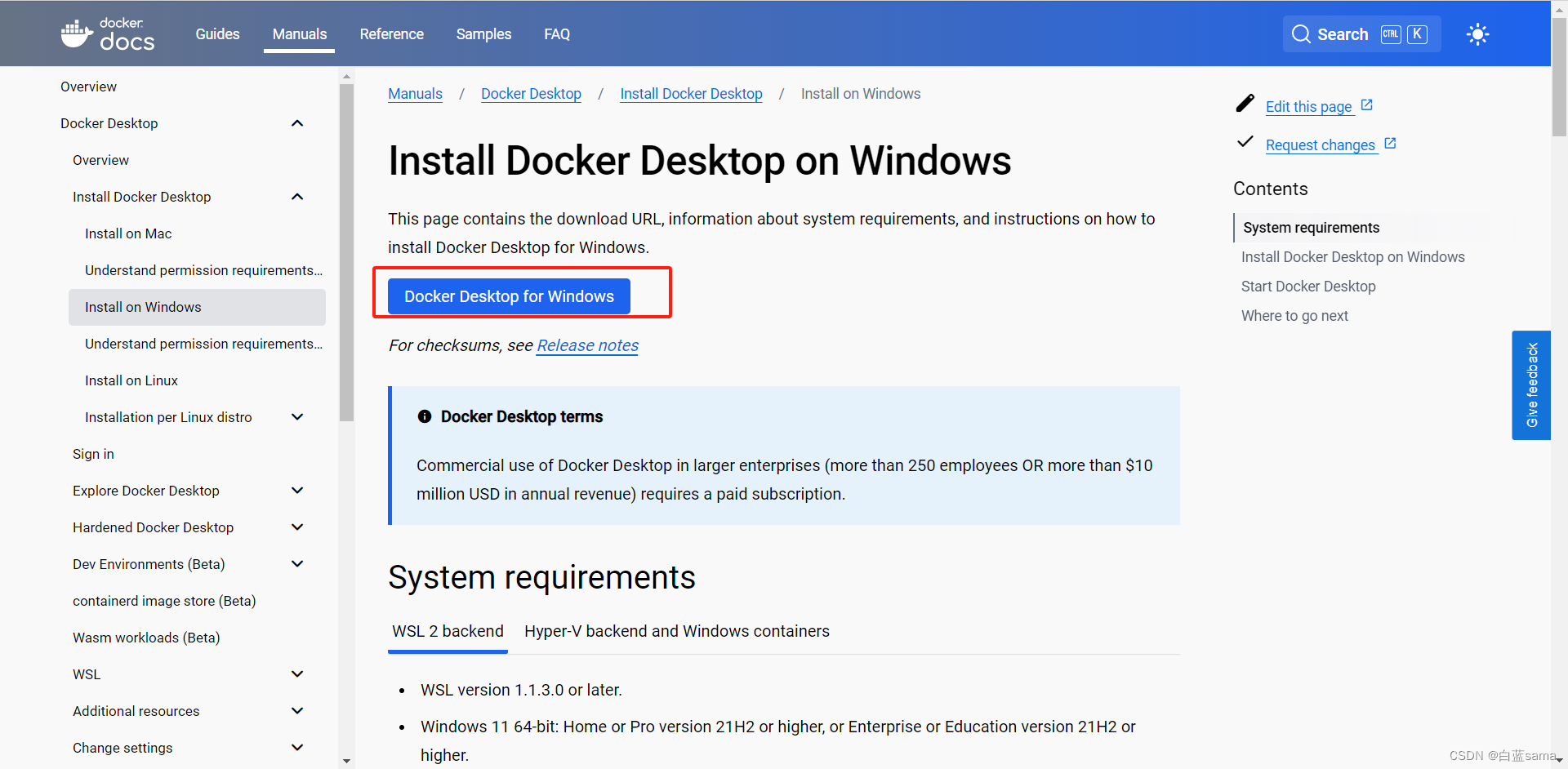This screenshot has width=1568, height=769.
Task: Select Wasm workloads (Beta) in sidebar
Action: tap(146, 638)
